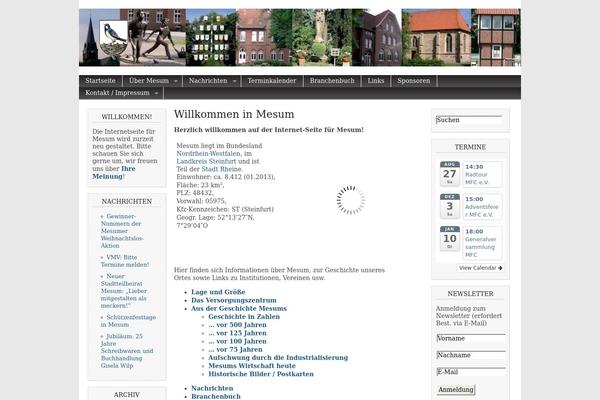Open news Schützenfesttage in Mesum

click(x=128, y=321)
